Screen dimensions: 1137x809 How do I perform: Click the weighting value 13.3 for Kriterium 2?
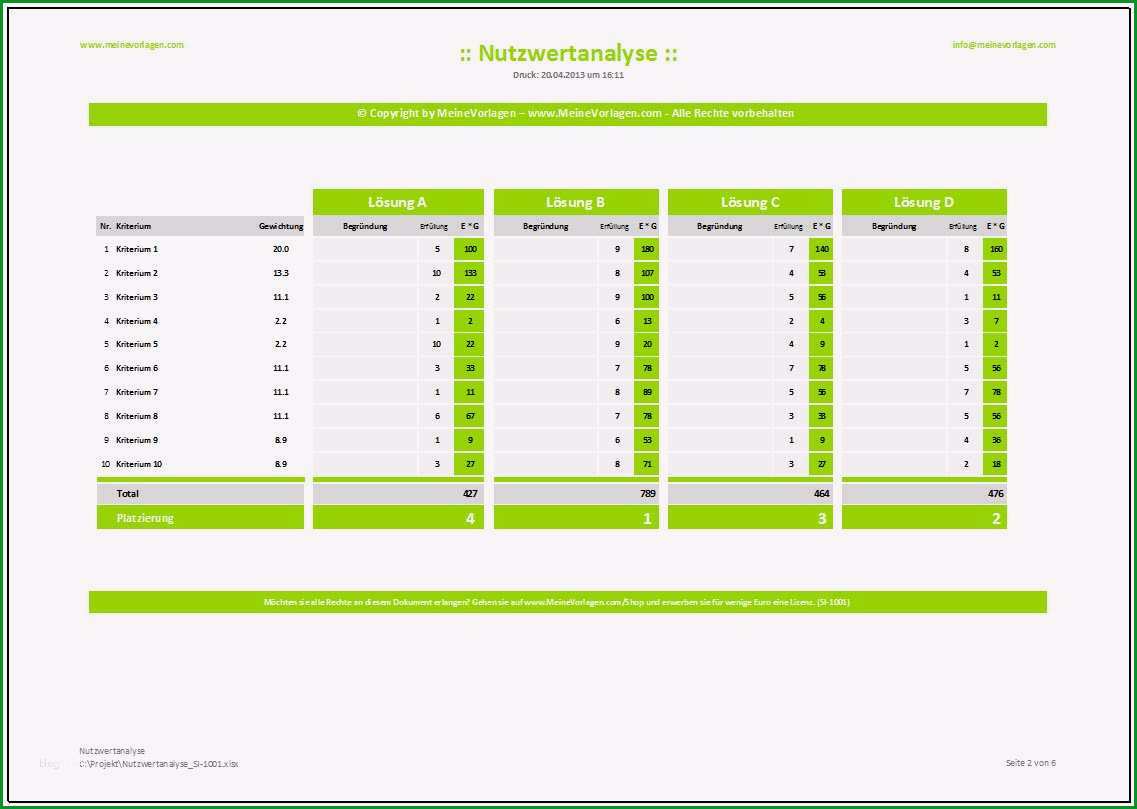tap(281, 273)
